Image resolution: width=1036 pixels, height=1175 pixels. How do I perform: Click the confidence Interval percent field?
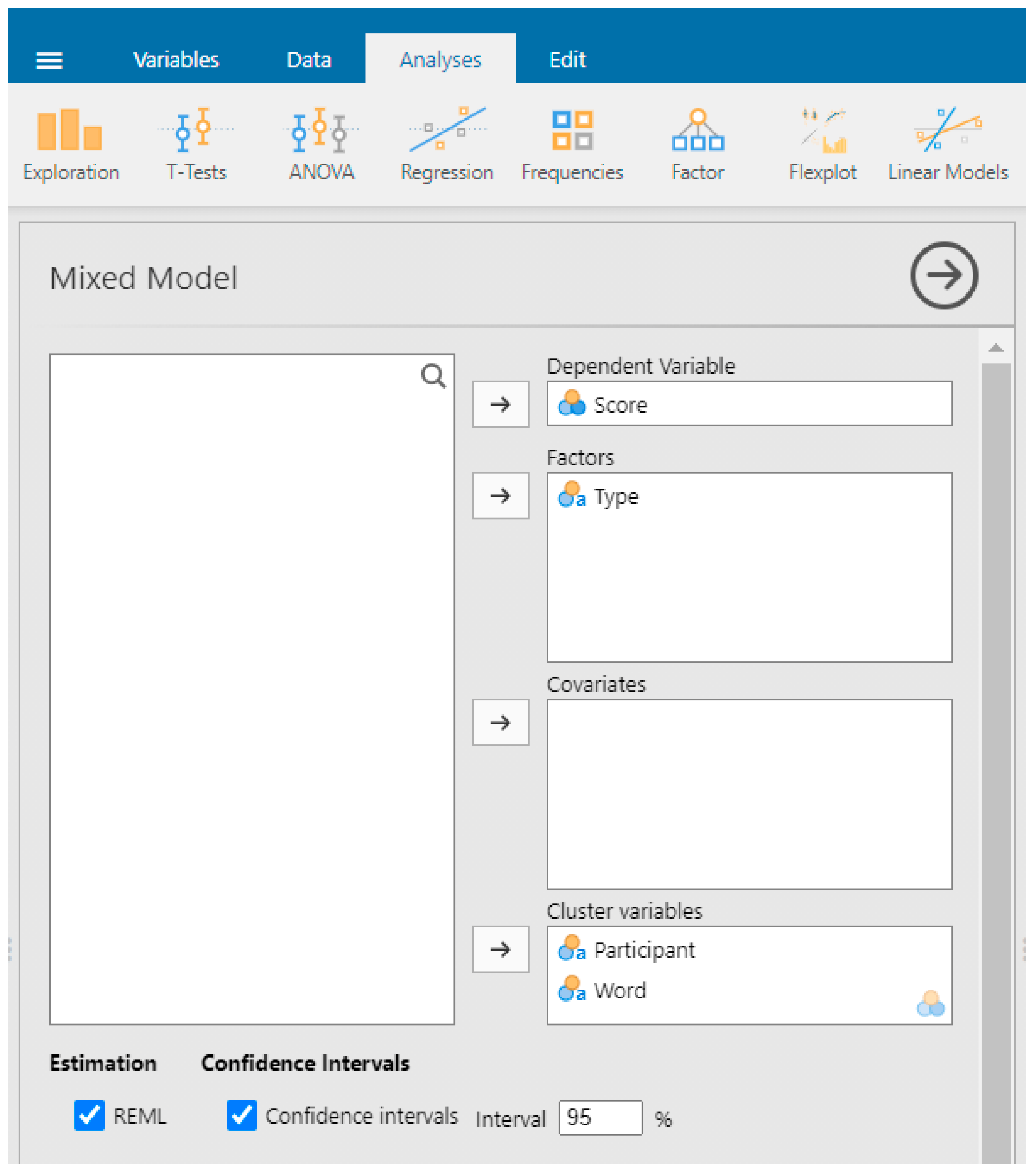[600, 1118]
